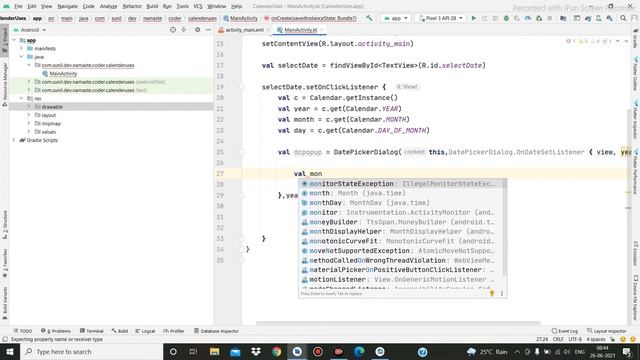Open the VCS menu
This screenshot has height=360, width=640.
click(198, 6)
